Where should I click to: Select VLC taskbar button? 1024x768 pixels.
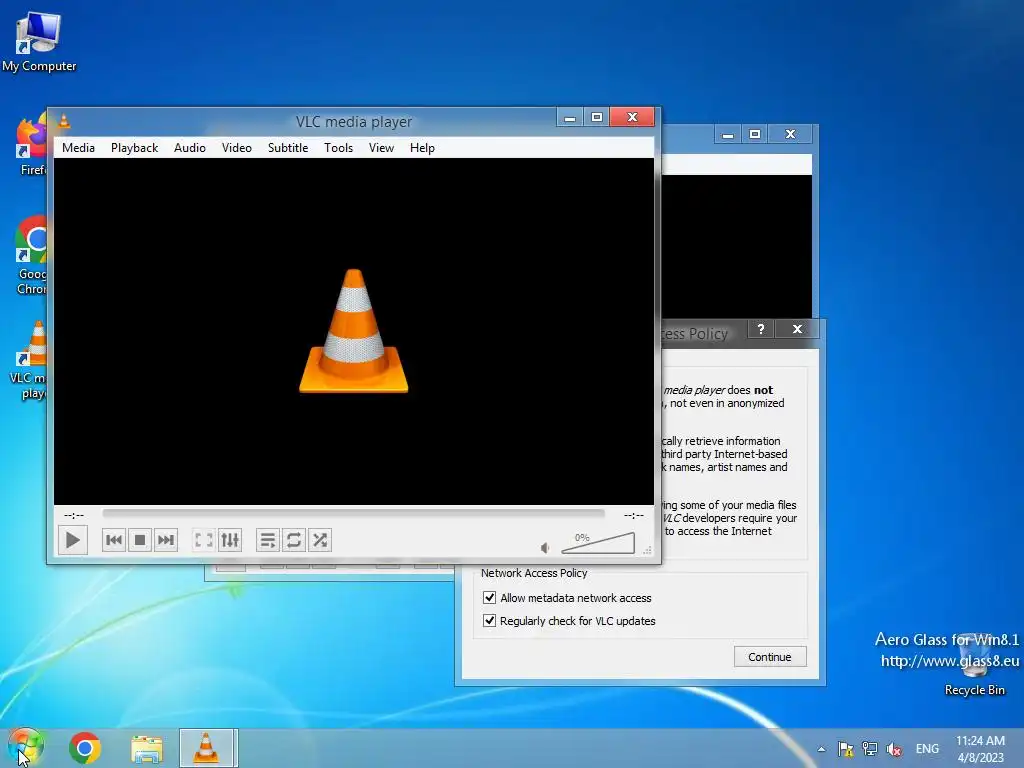tap(206, 748)
